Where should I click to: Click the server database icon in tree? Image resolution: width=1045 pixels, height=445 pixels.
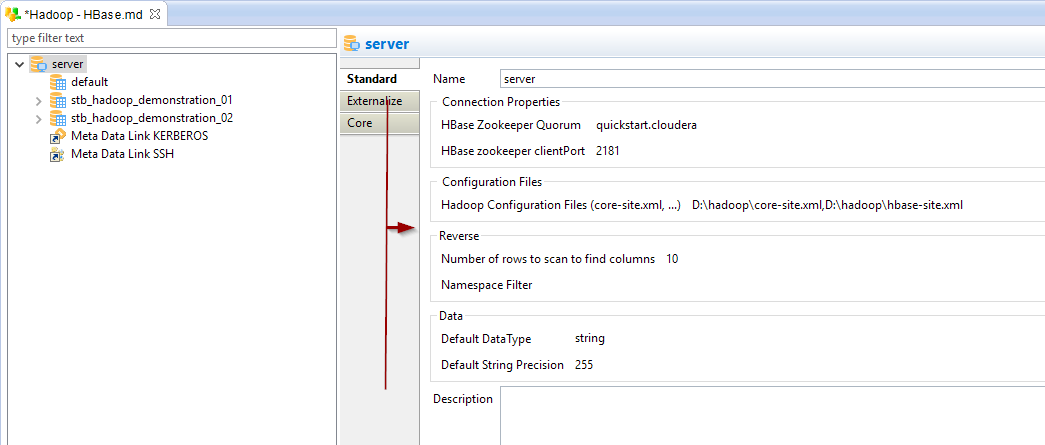(x=39, y=65)
